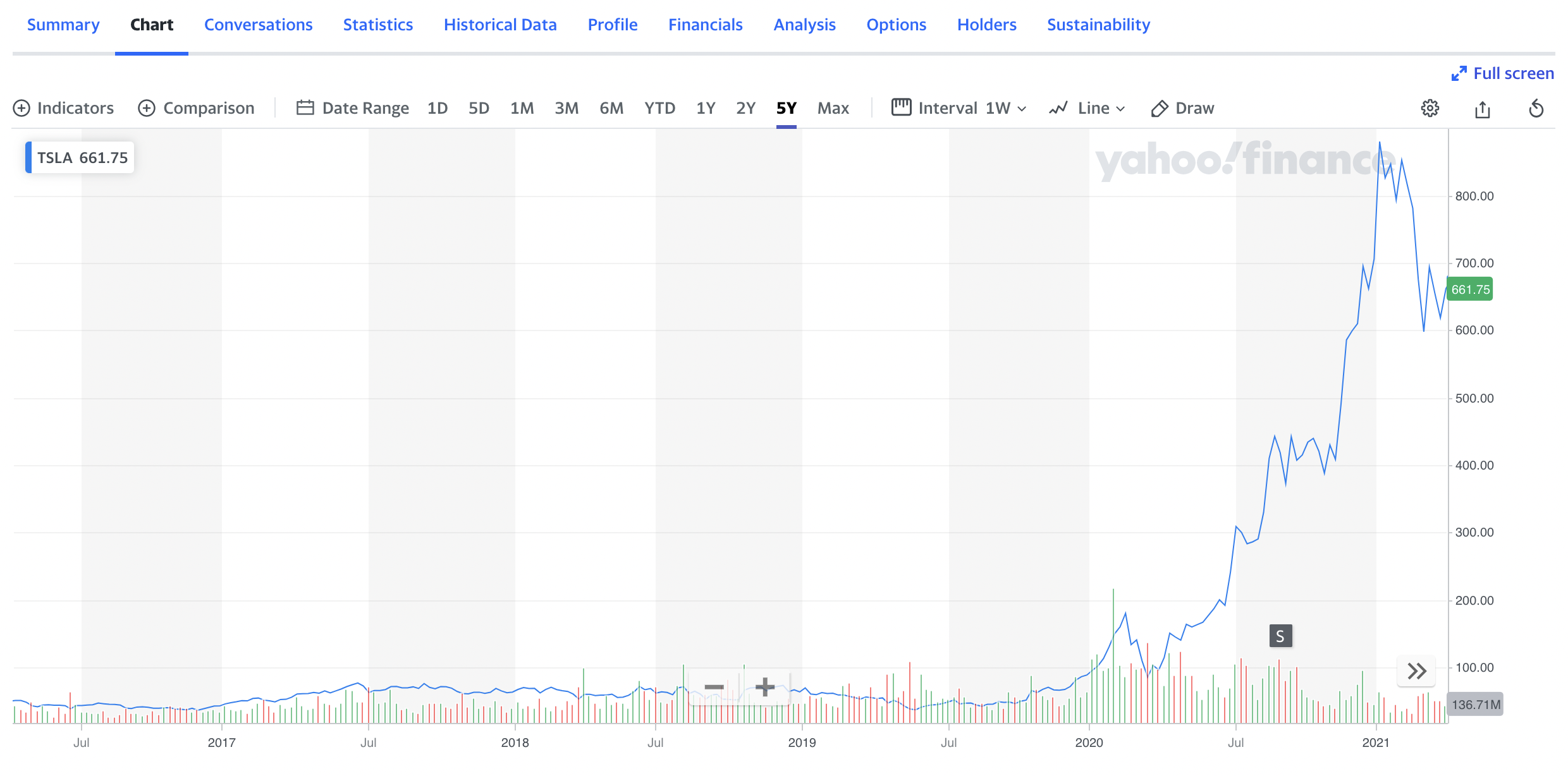Click the share chart icon
Image resolution: width=1568 pixels, height=776 pixels.
coord(1483,109)
